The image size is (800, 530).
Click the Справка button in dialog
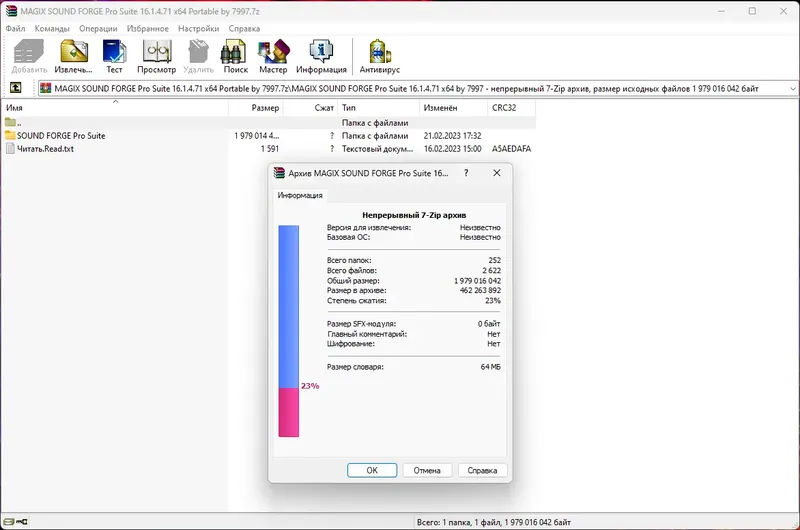pos(482,470)
